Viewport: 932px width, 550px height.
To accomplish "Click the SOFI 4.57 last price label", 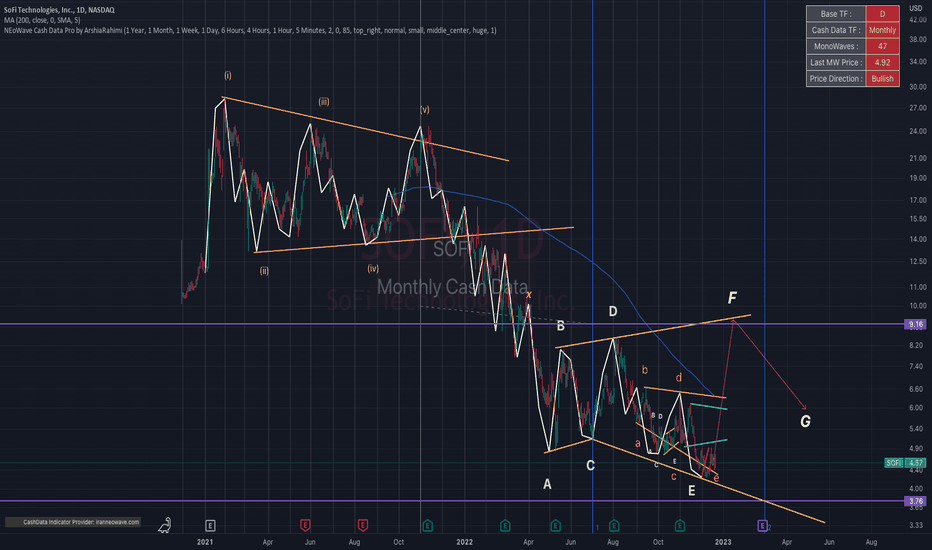I will (905, 463).
